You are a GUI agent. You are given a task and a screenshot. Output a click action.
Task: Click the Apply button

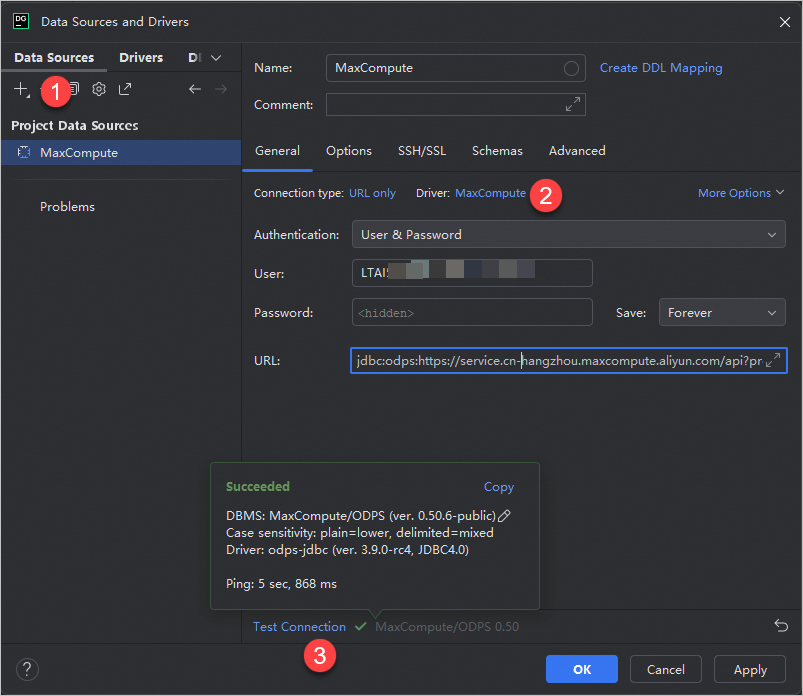coord(749,669)
